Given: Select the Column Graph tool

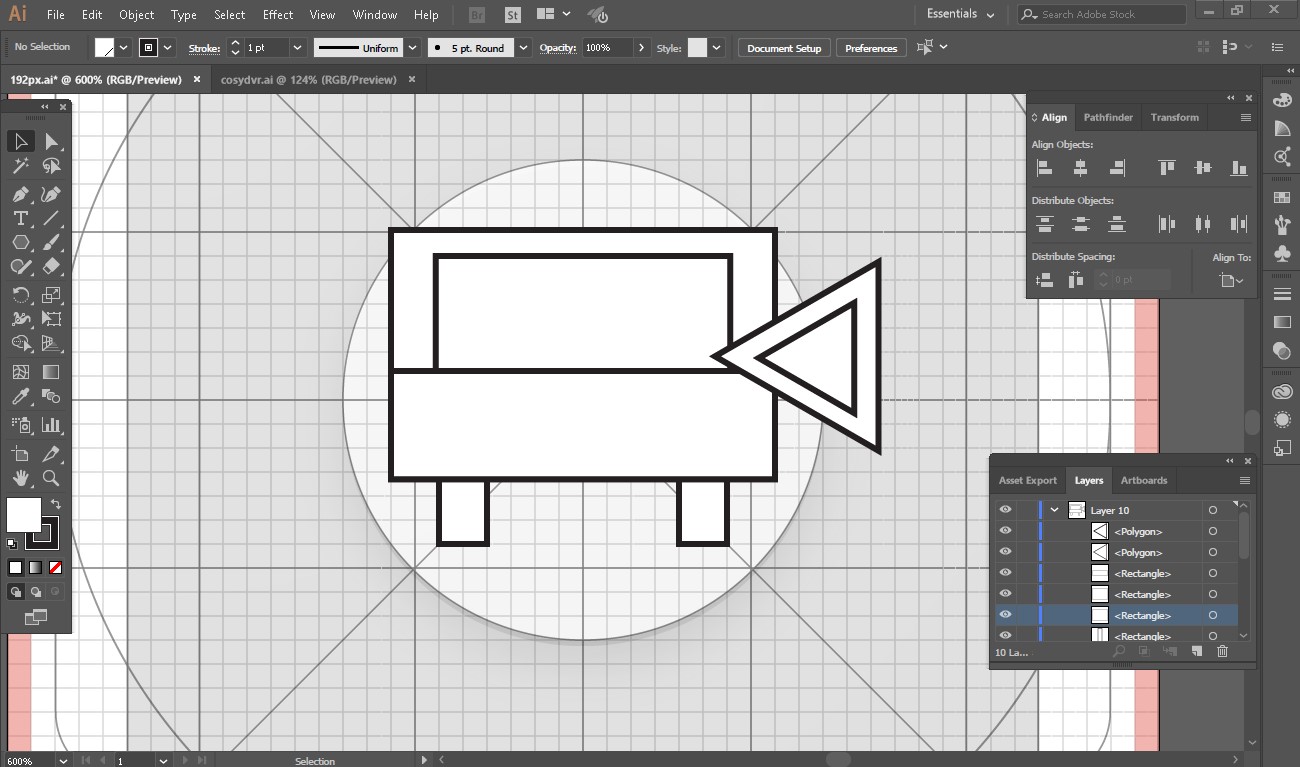Looking at the screenshot, I should (52, 425).
